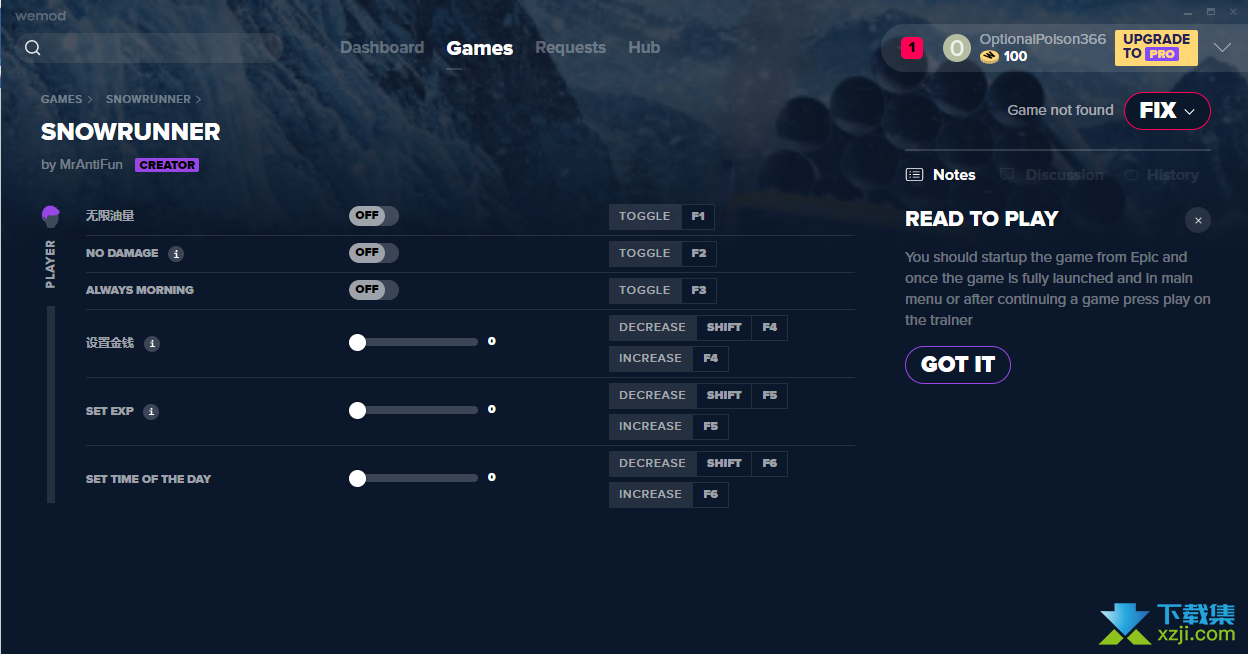Click the History panel icon

(x=1131, y=175)
